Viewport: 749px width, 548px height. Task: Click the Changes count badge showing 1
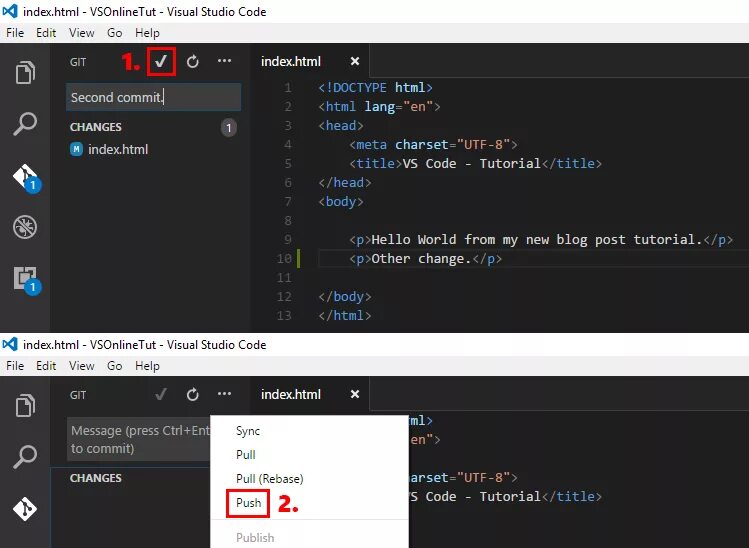coord(228,128)
